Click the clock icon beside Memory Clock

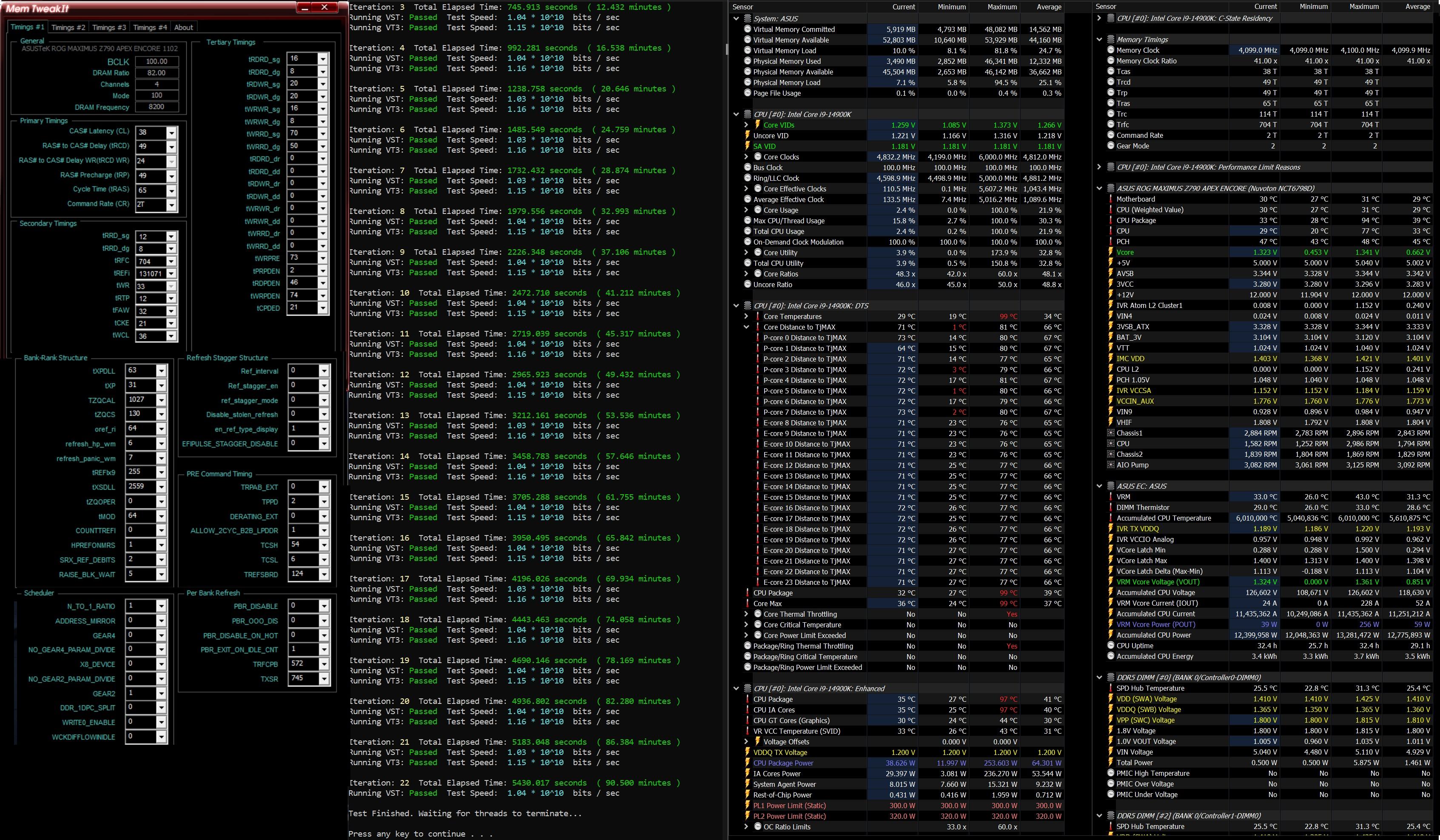point(1110,50)
